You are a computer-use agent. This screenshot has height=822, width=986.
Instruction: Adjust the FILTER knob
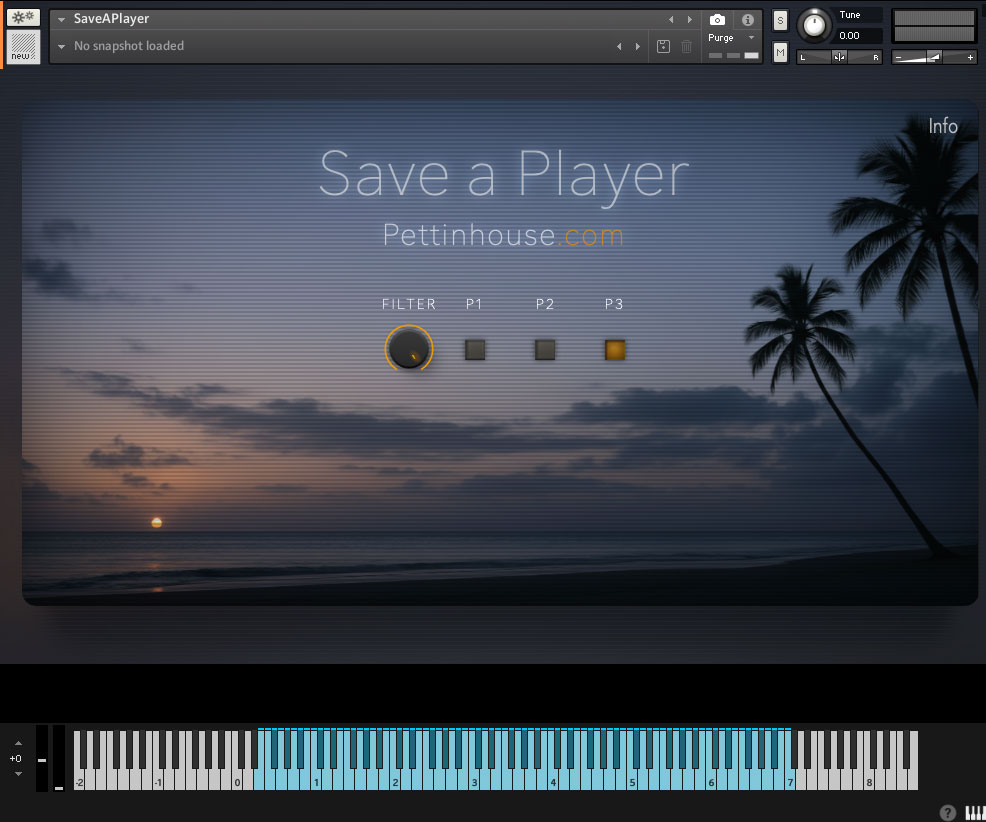click(409, 349)
